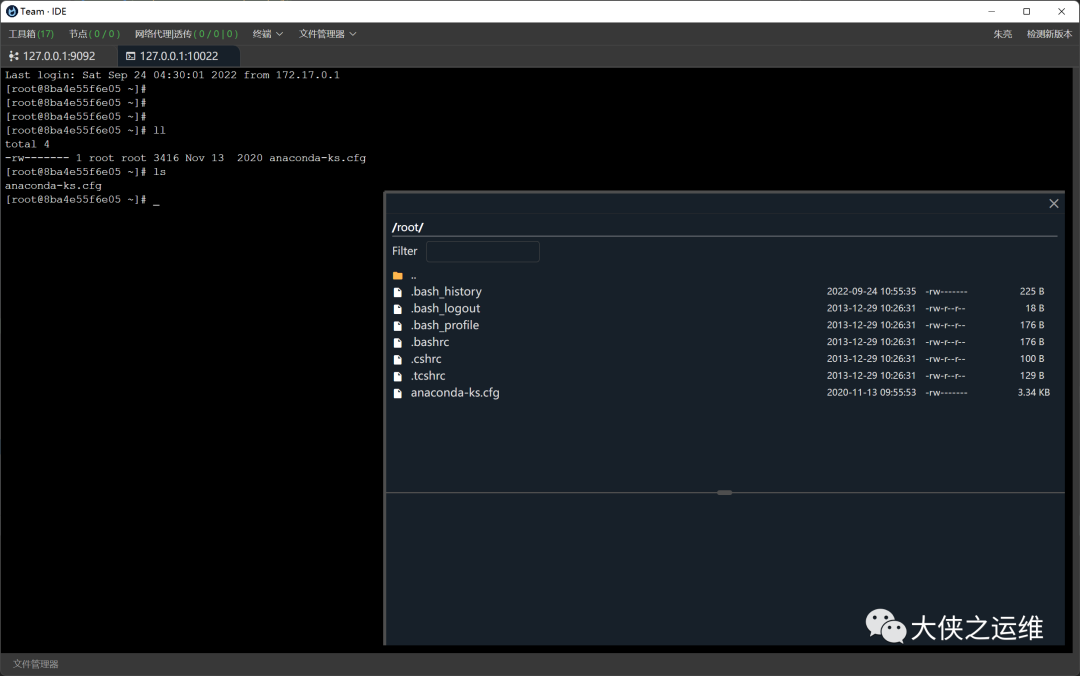Screen dimensions: 1080x676
Task: Expand the 文件管理器 dropdown
Action: click(x=328, y=34)
